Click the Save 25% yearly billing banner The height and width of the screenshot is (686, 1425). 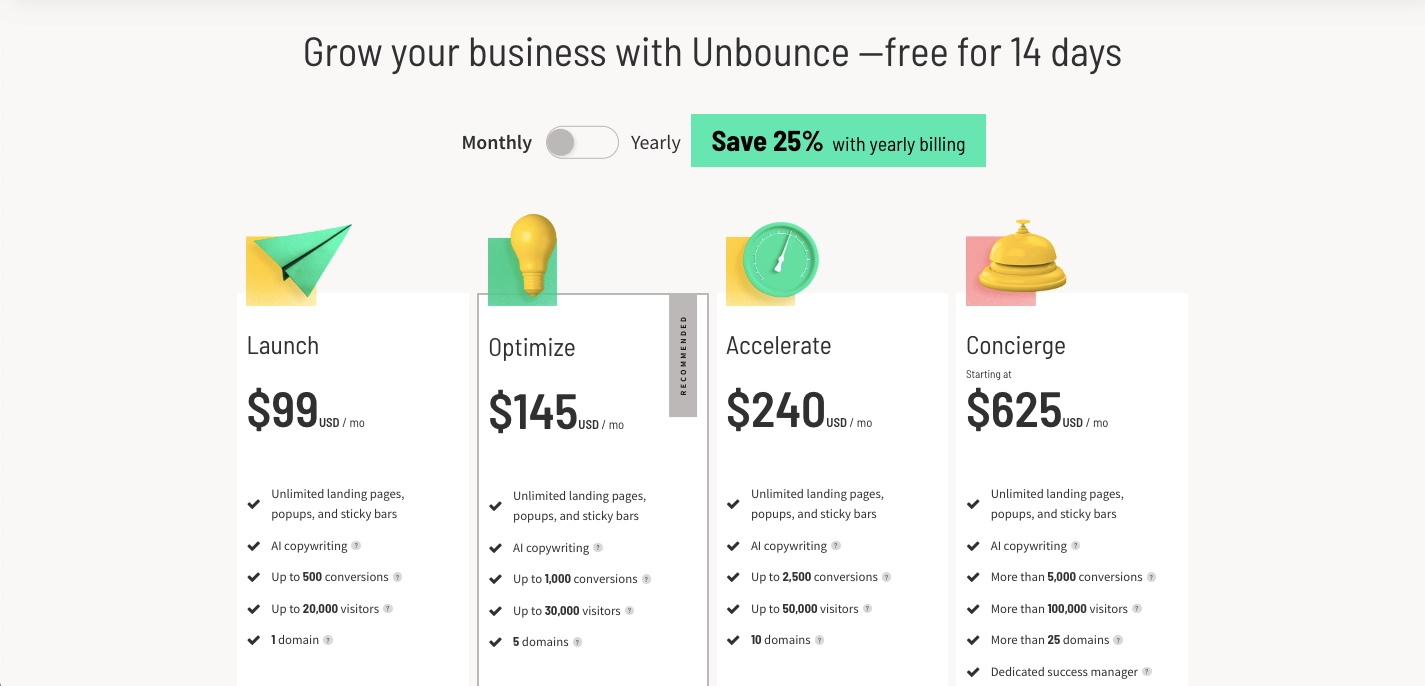pos(838,141)
